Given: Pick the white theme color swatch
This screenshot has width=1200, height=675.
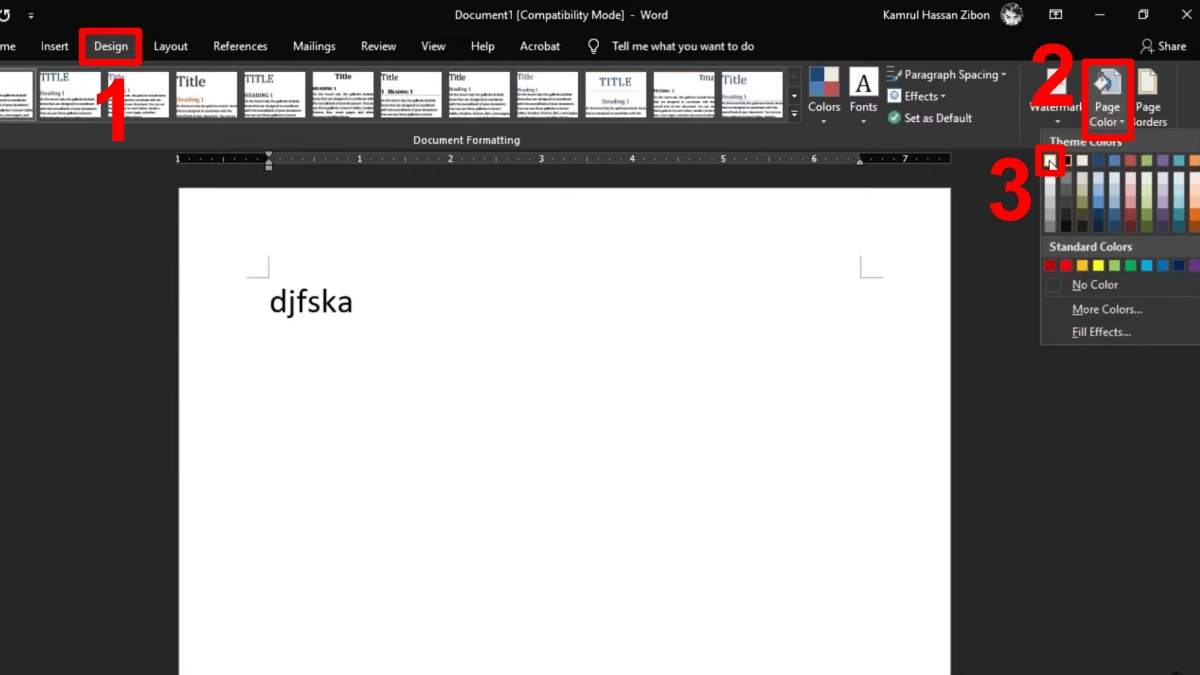Looking at the screenshot, I should (1050, 160).
